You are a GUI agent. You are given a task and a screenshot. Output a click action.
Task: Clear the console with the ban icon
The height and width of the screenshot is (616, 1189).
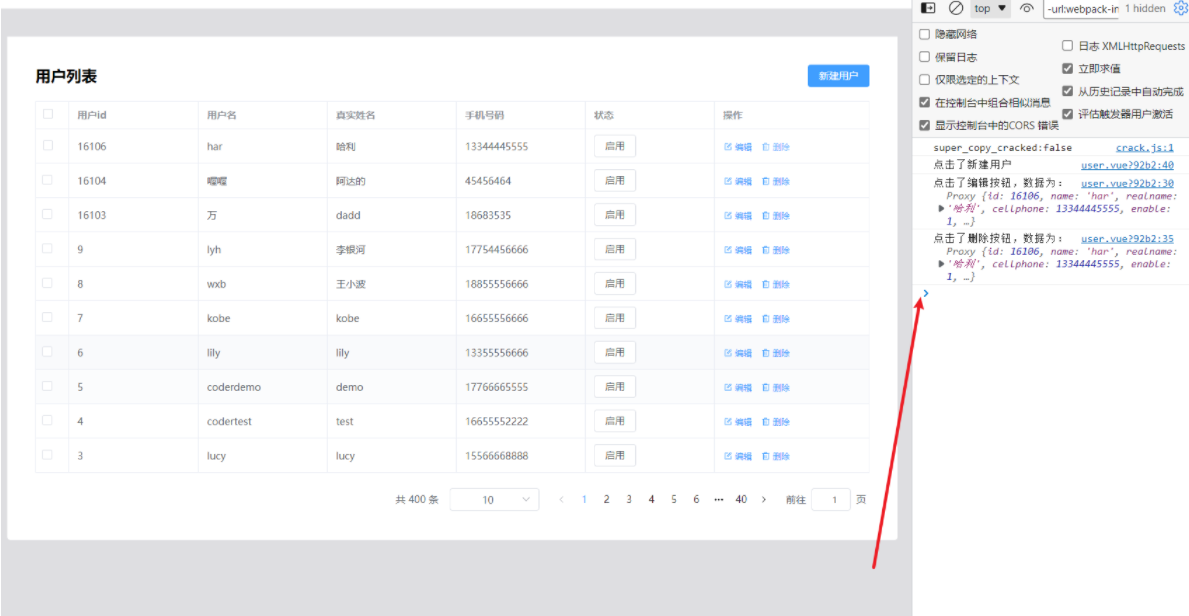coord(956,8)
